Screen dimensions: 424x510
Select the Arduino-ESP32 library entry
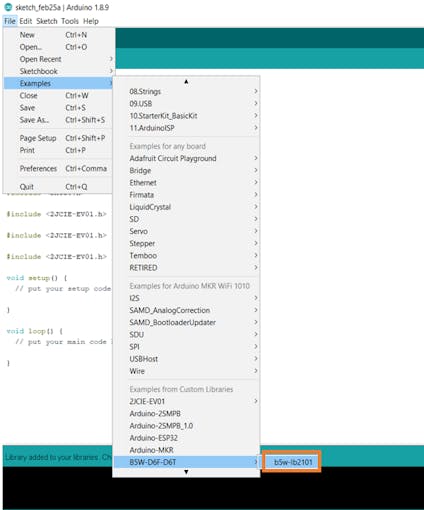(x=186, y=438)
